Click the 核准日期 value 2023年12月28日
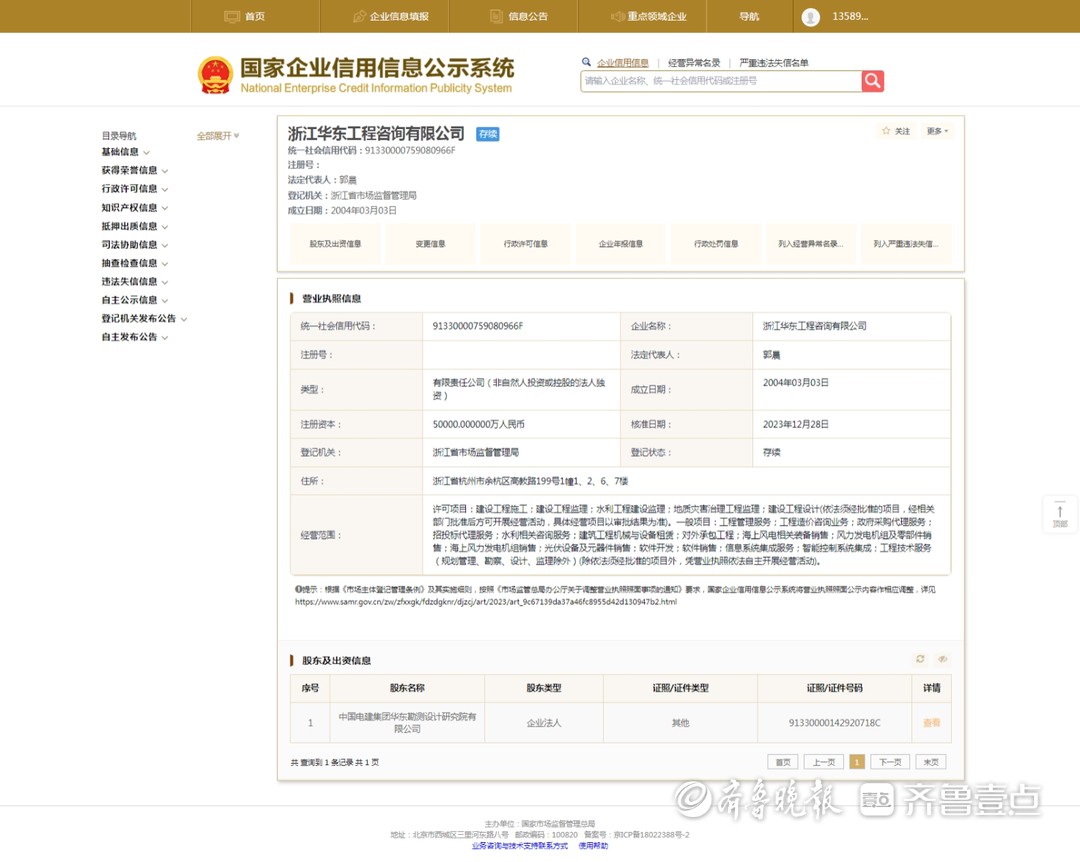The height and width of the screenshot is (862, 1080). tap(796, 424)
